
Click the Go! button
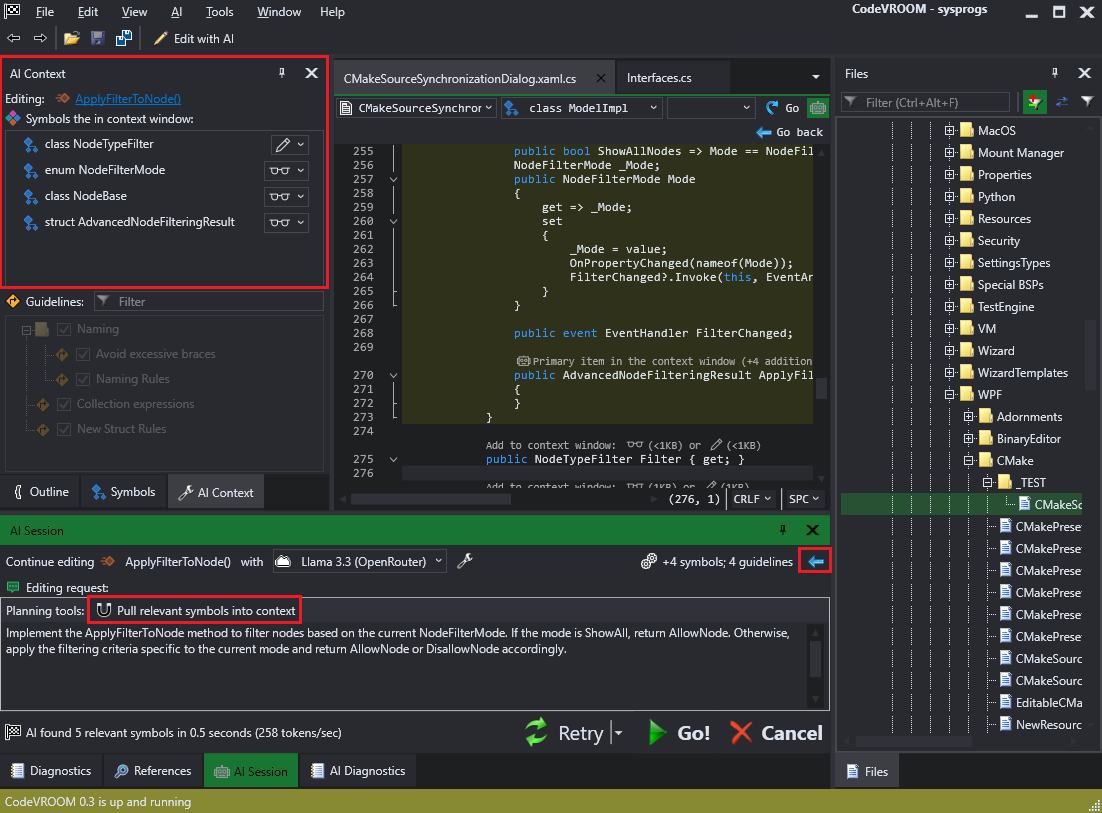click(x=679, y=733)
